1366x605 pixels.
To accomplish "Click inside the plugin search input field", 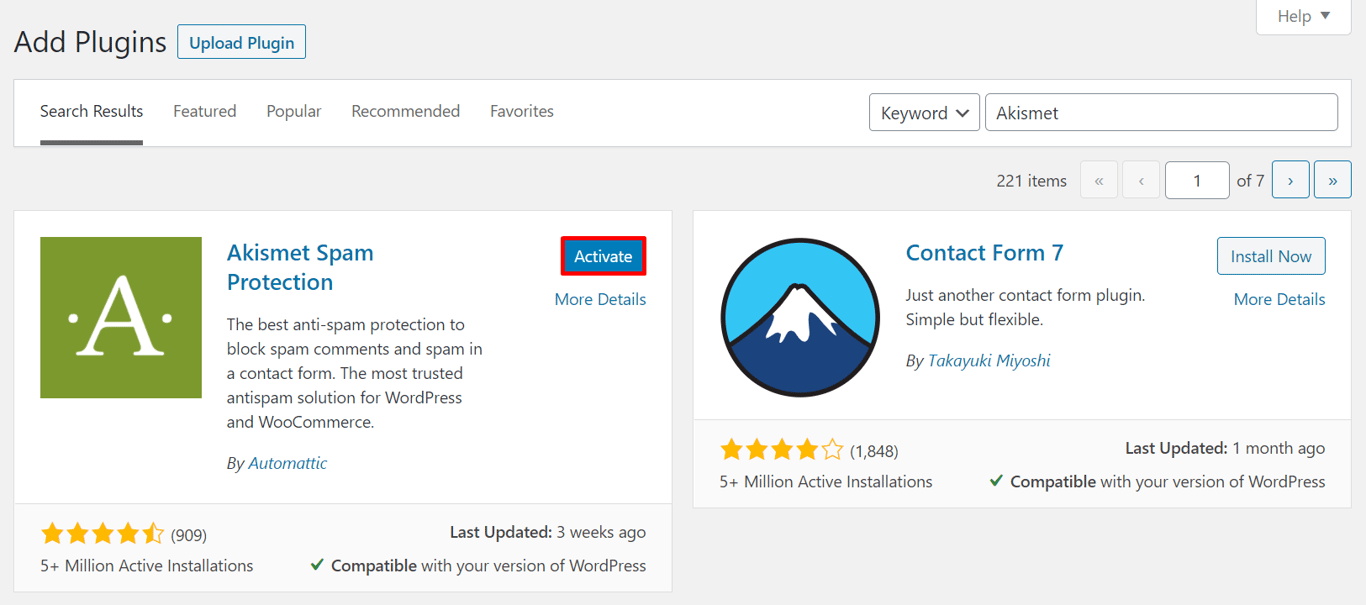I will [1160, 112].
